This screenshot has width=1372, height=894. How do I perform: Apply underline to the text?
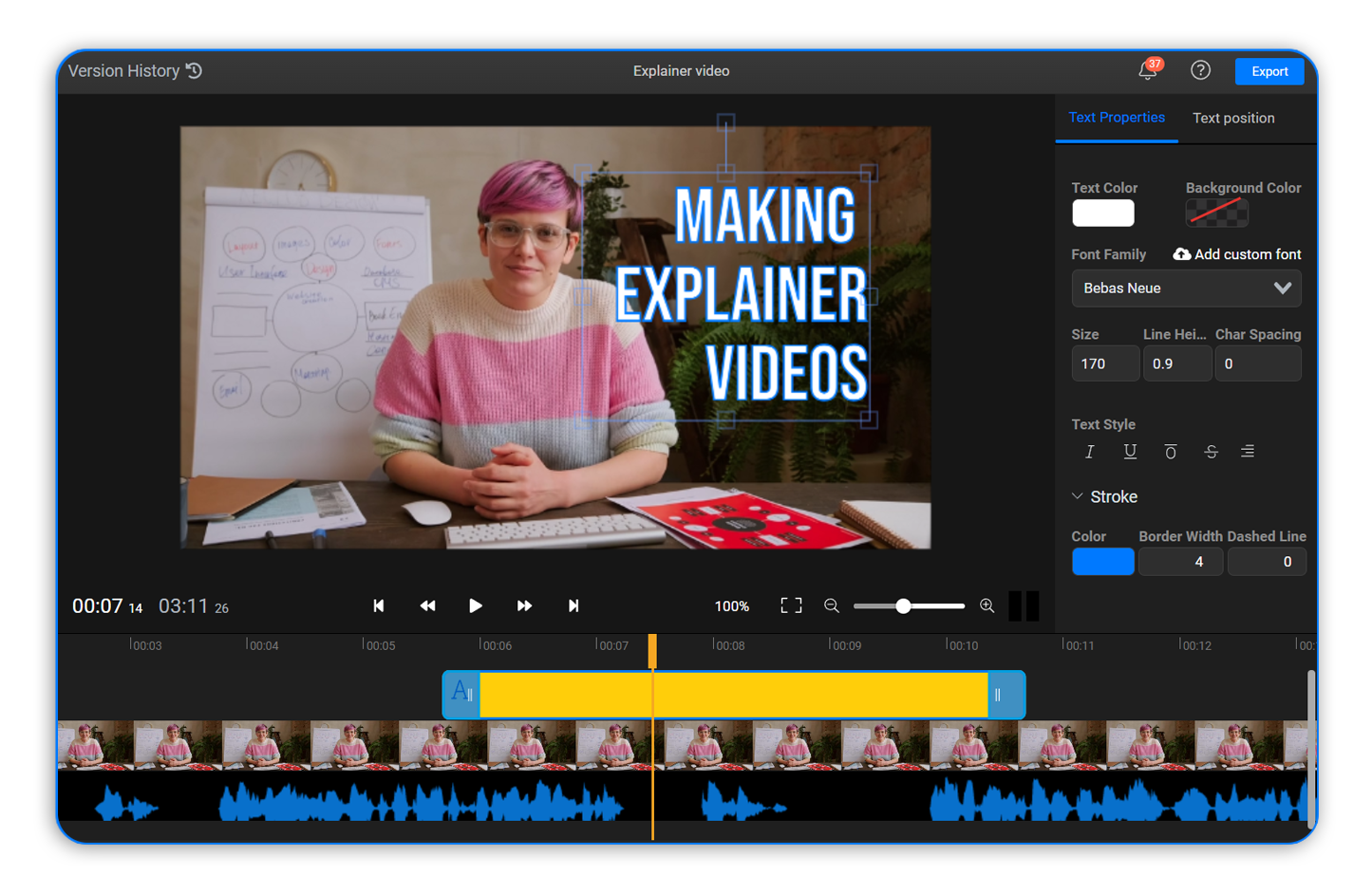(x=1130, y=452)
